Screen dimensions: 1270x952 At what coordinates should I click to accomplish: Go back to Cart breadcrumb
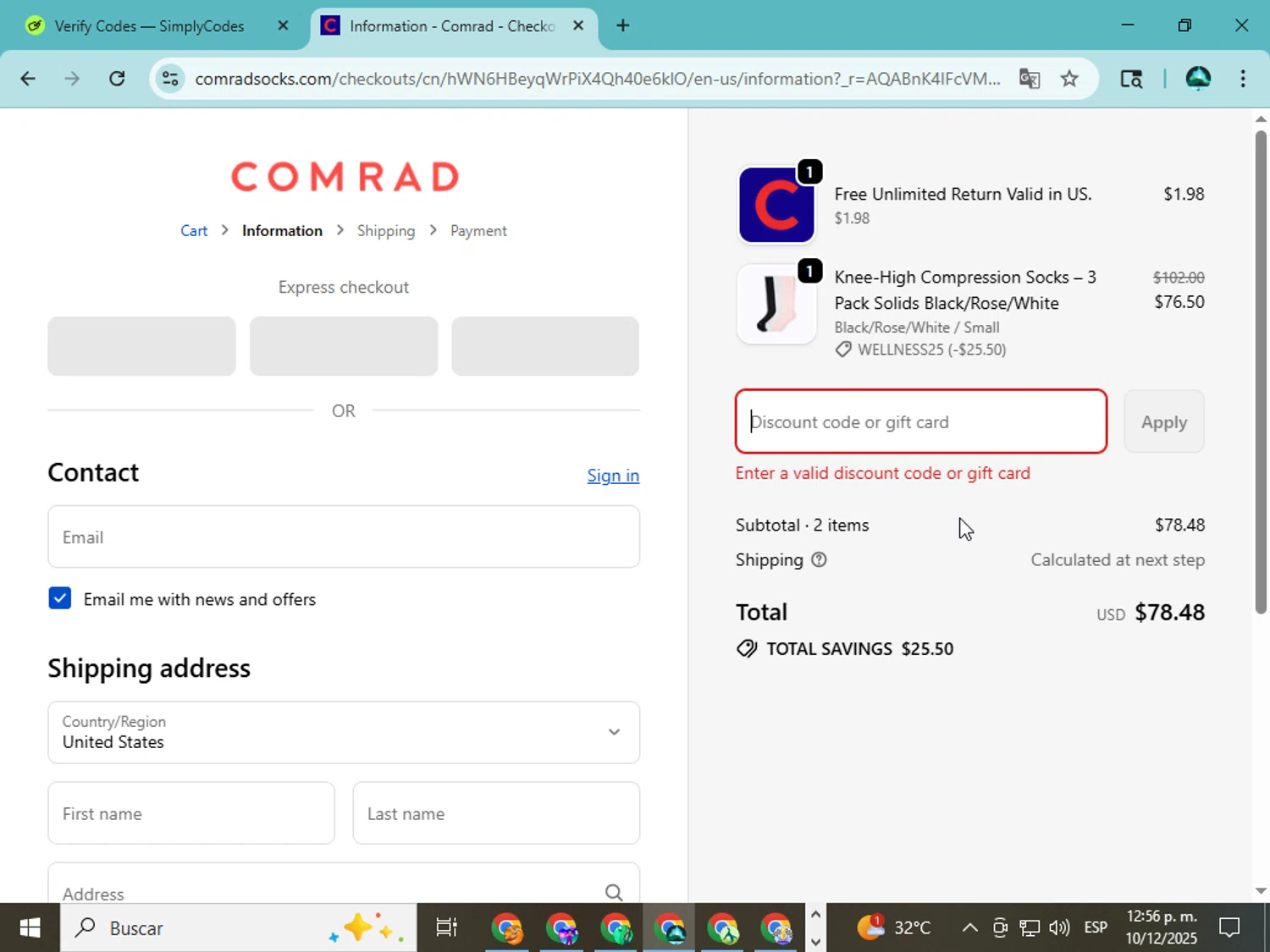click(x=194, y=231)
